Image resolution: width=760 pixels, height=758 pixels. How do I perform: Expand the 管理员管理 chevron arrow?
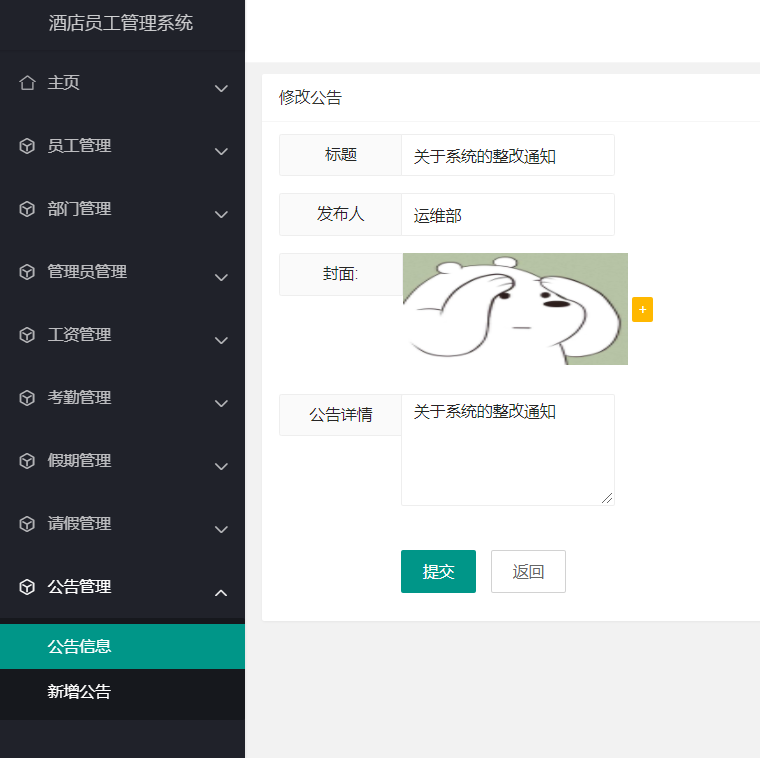(221, 277)
